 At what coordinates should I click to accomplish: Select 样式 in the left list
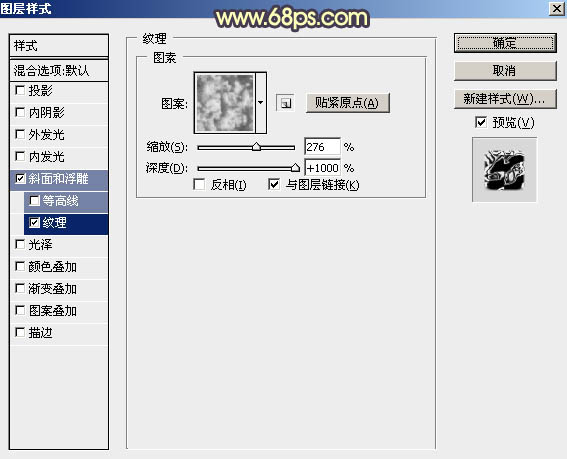pyautogui.click(x=59, y=46)
